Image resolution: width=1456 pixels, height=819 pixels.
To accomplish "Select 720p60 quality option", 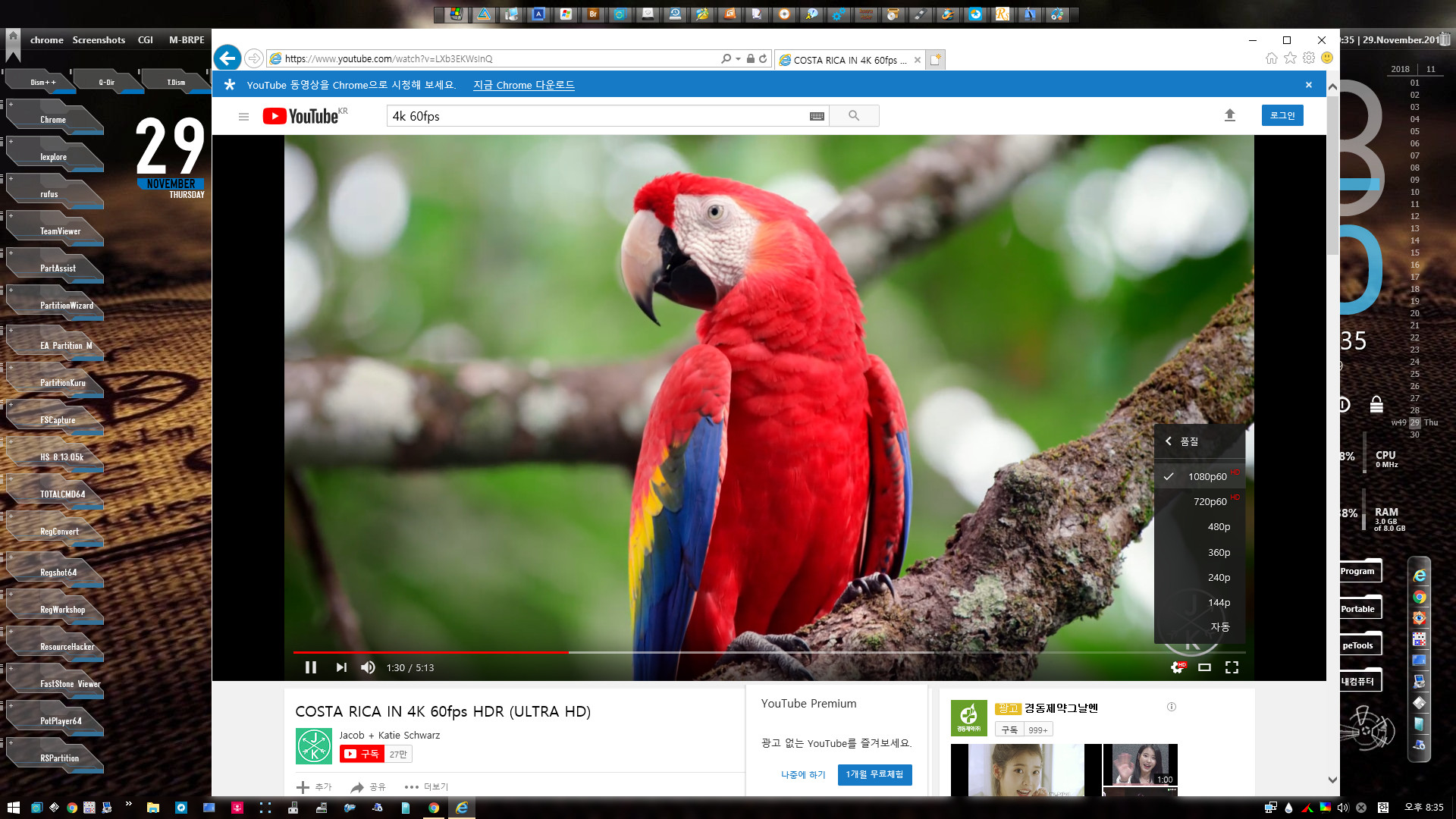I will 1200,501.
